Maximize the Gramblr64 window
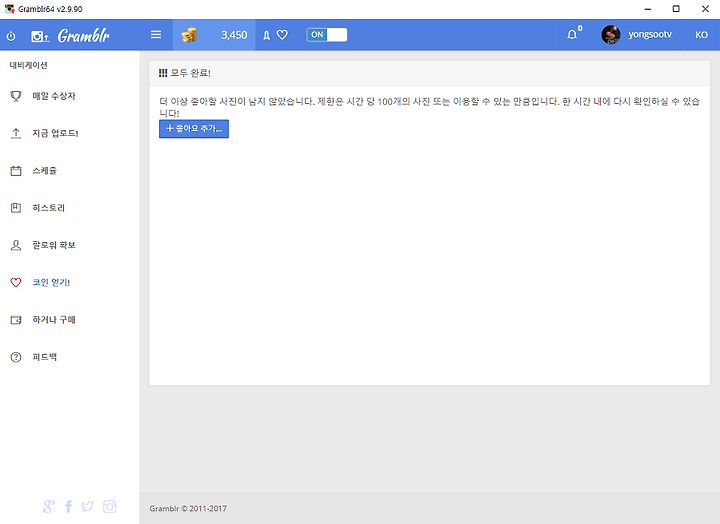 [x=676, y=9]
